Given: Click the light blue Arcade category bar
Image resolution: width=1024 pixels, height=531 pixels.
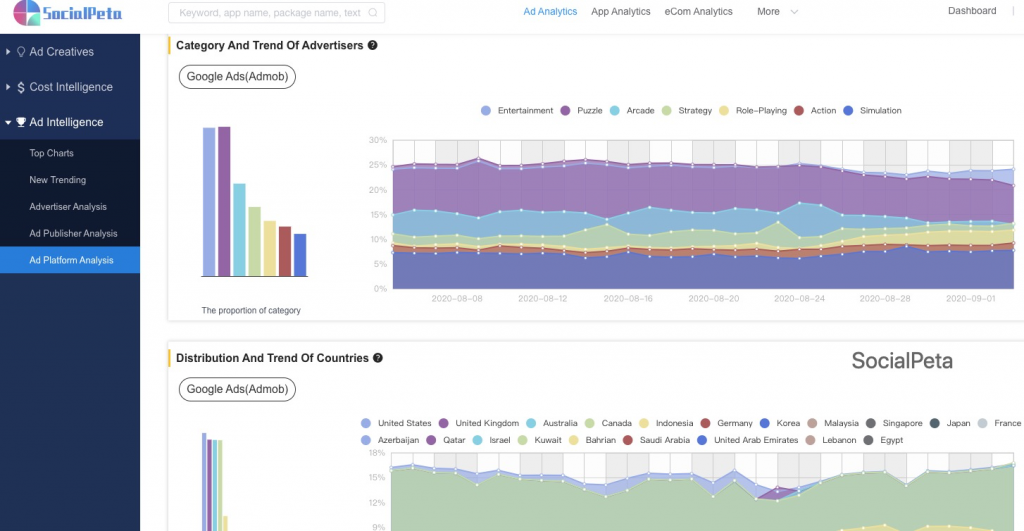Looking at the screenshot, I should (239, 230).
